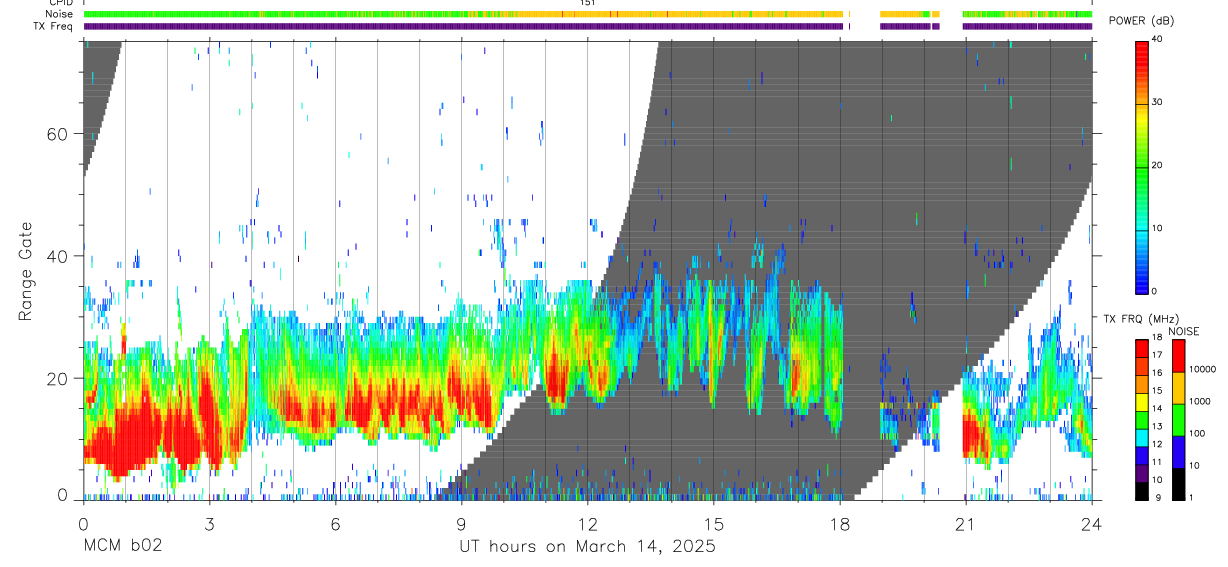Click the 9 tick on UT hours axis
Screen dimensions: 1228x567
point(461,523)
